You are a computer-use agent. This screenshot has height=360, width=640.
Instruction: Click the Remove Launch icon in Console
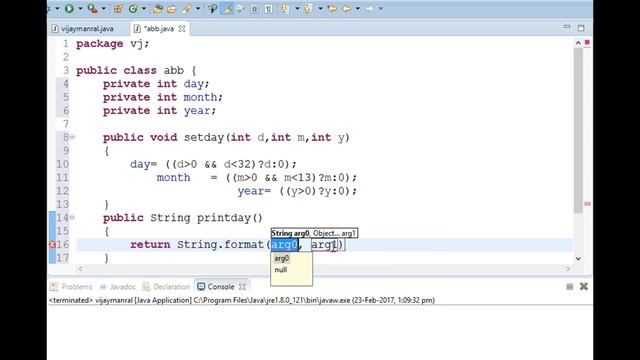tap(584, 287)
